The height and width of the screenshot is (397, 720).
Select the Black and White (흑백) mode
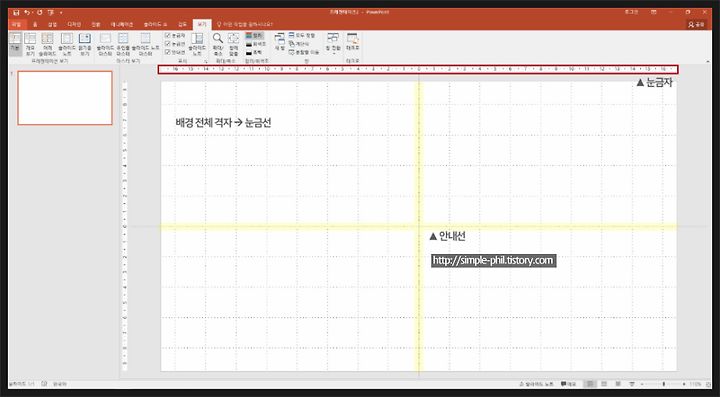[x=255, y=52]
